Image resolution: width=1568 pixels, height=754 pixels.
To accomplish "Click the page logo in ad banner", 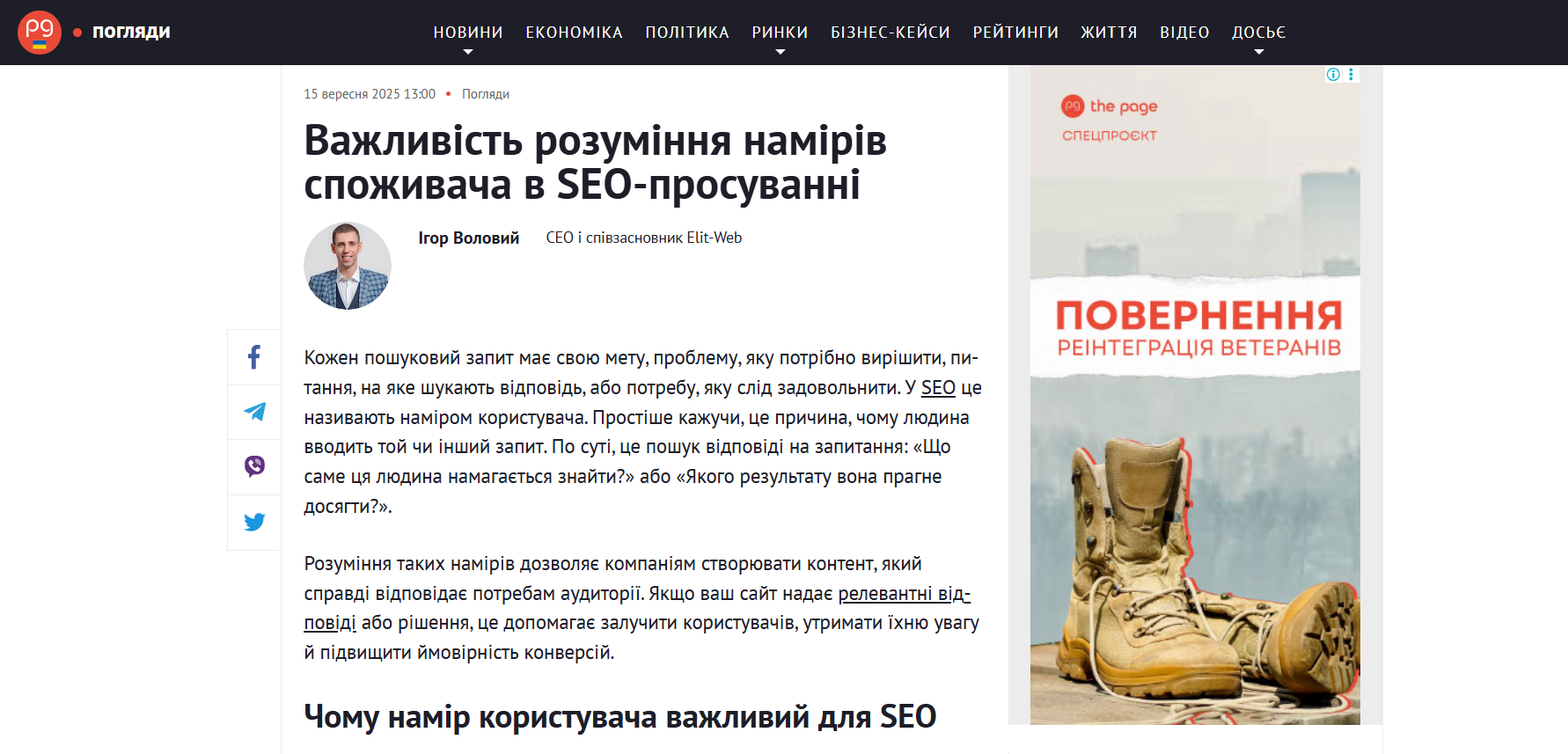I will point(1109,106).
